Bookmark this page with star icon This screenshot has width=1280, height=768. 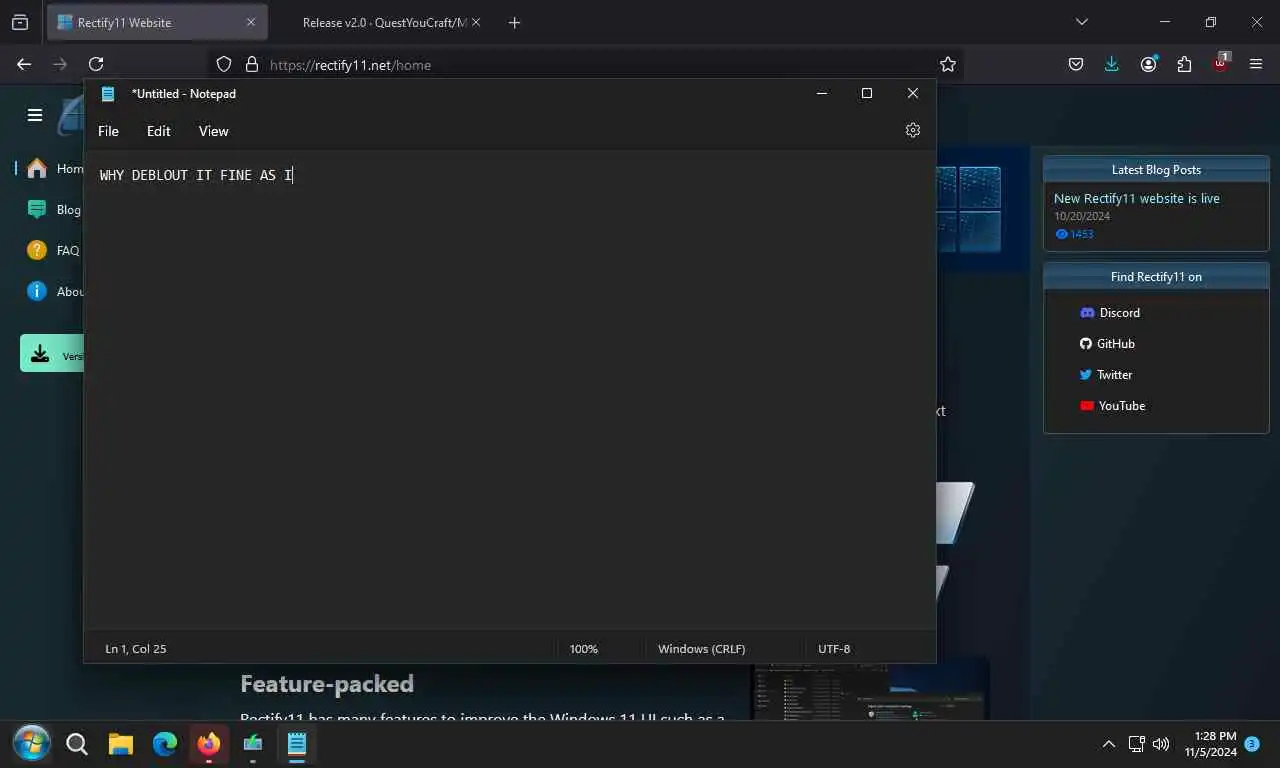(948, 64)
